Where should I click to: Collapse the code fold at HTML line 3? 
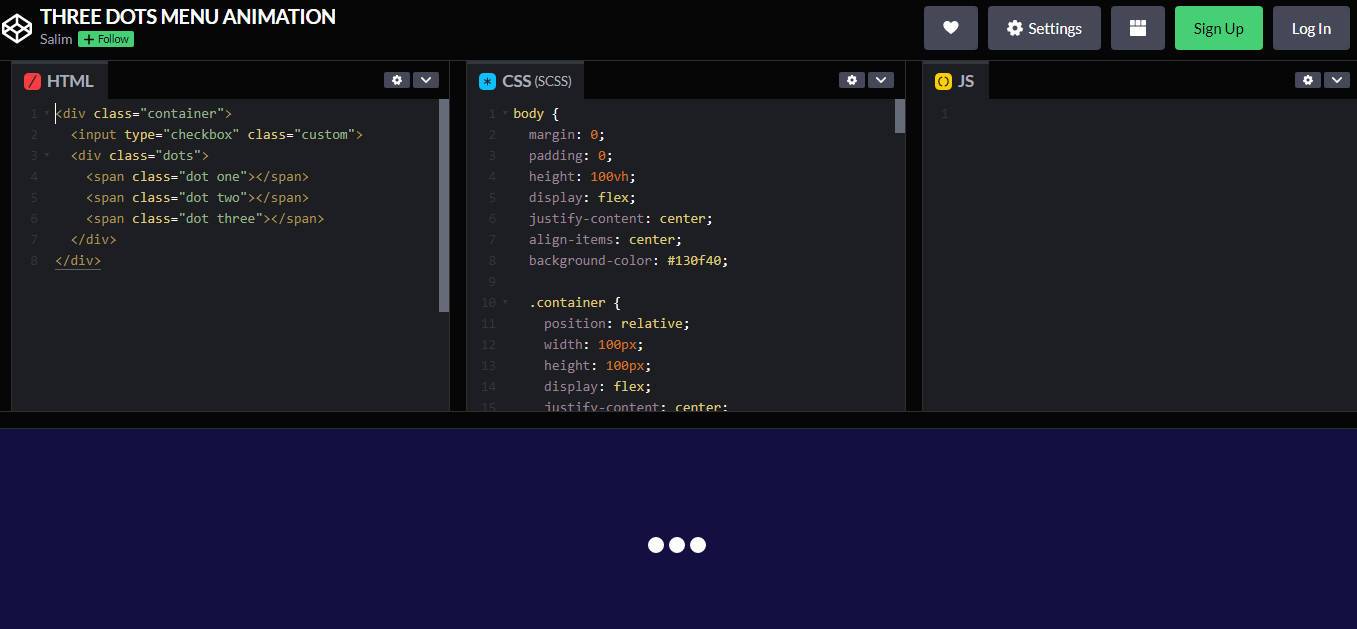pyautogui.click(x=46, y=156)
